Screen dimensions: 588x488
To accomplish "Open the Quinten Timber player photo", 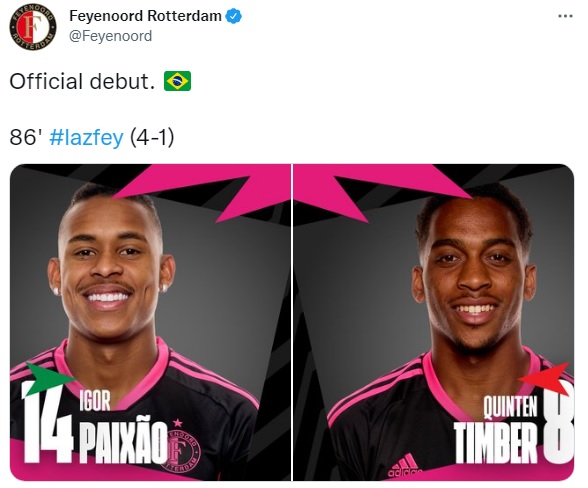I will tap(434, 322).
